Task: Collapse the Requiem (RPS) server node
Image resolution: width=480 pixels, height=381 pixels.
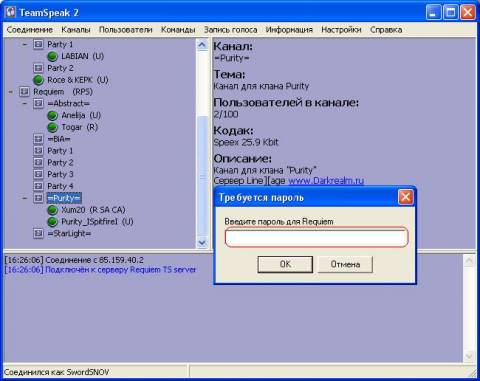Action: (10, 92)
